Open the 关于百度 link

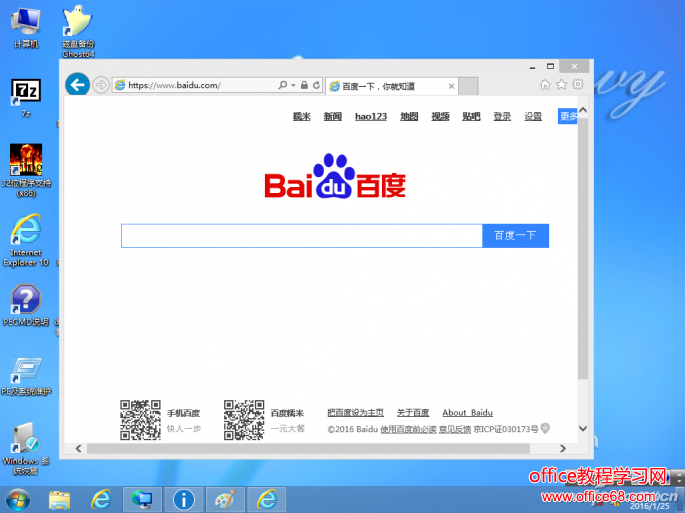coord(413,412)
